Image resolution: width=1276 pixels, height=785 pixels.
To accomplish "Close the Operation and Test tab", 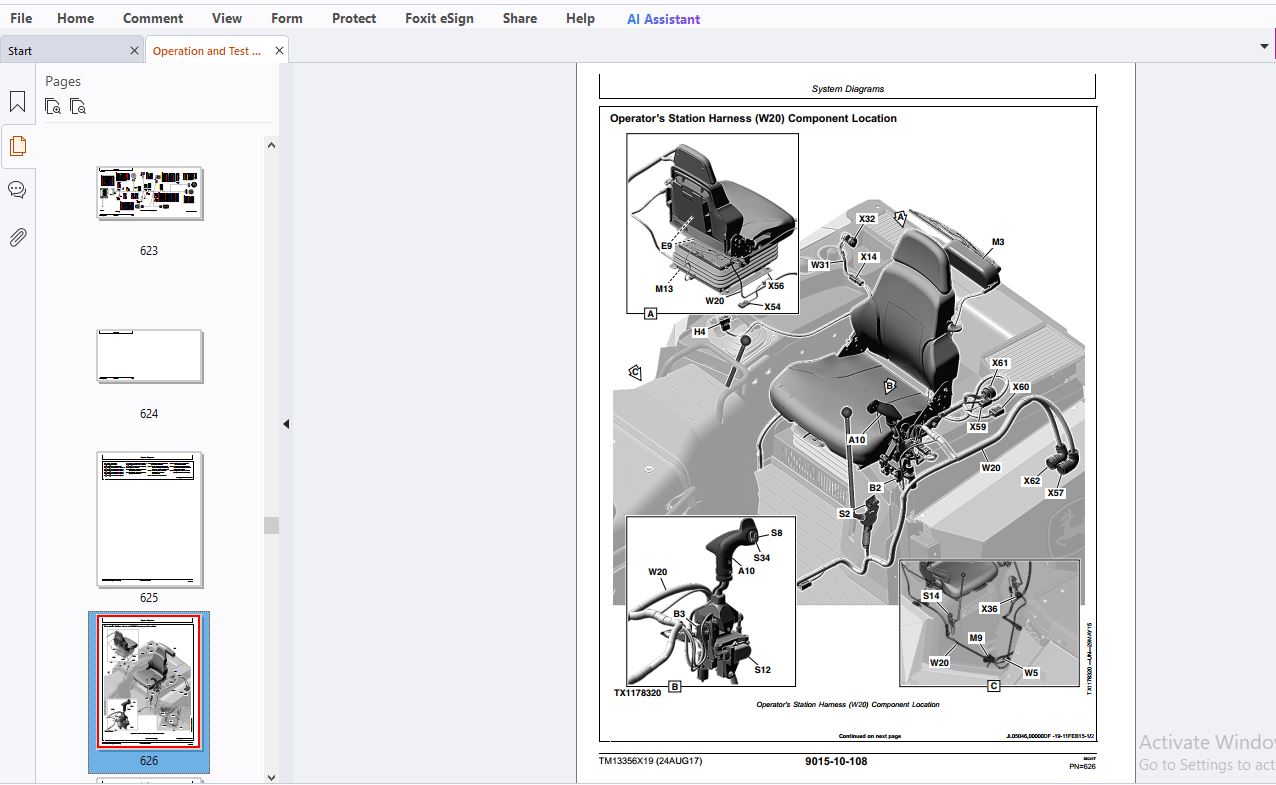I will click(279, 50).
